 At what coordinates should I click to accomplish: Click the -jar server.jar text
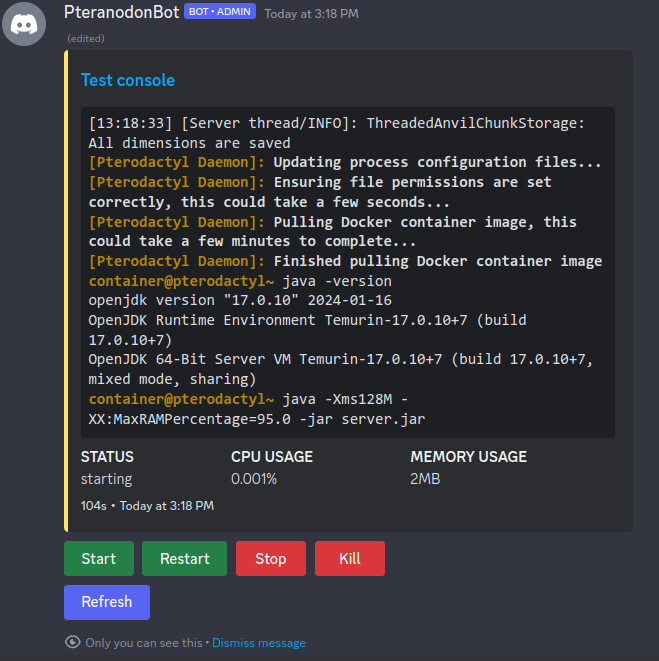[x=362, y=419]
